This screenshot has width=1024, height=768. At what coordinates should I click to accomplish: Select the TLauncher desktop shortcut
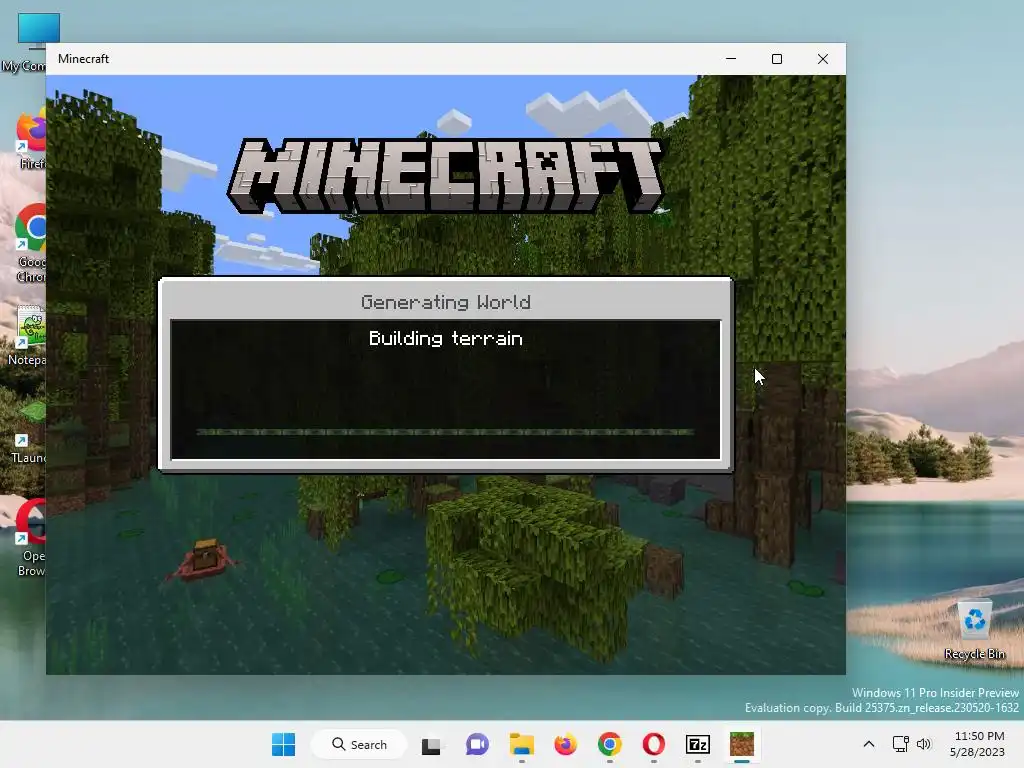(27, 432)
